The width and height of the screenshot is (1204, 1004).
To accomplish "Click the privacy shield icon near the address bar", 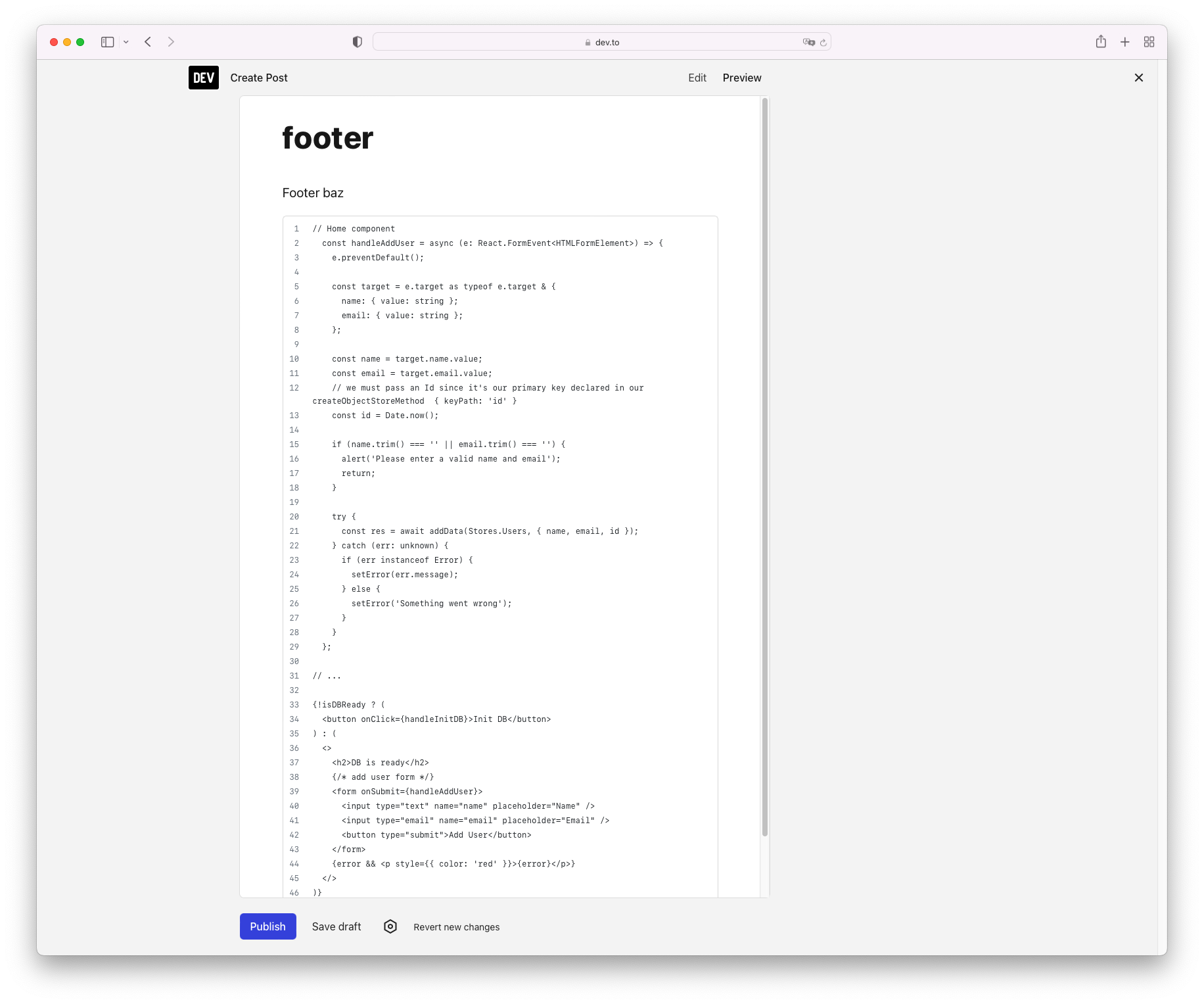I will click(x=357, y=41).
